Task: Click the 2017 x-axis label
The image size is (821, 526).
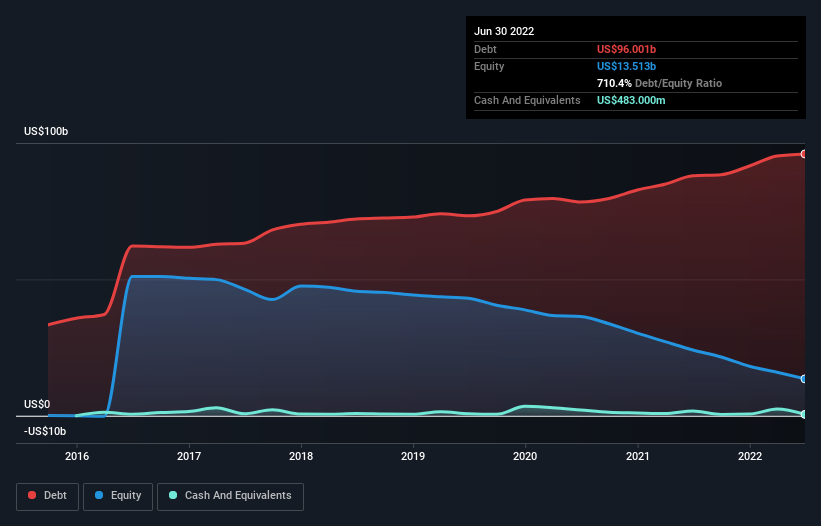Action: click(189, 456)
